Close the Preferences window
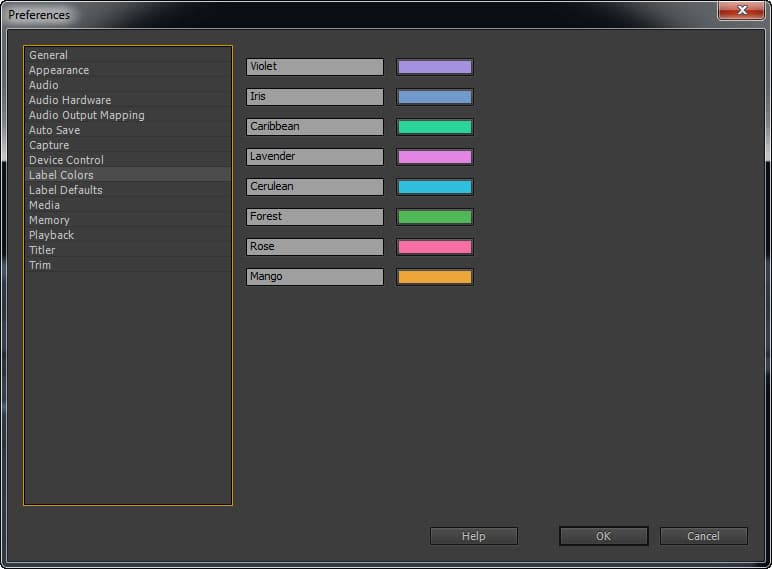 pos(742,10)
